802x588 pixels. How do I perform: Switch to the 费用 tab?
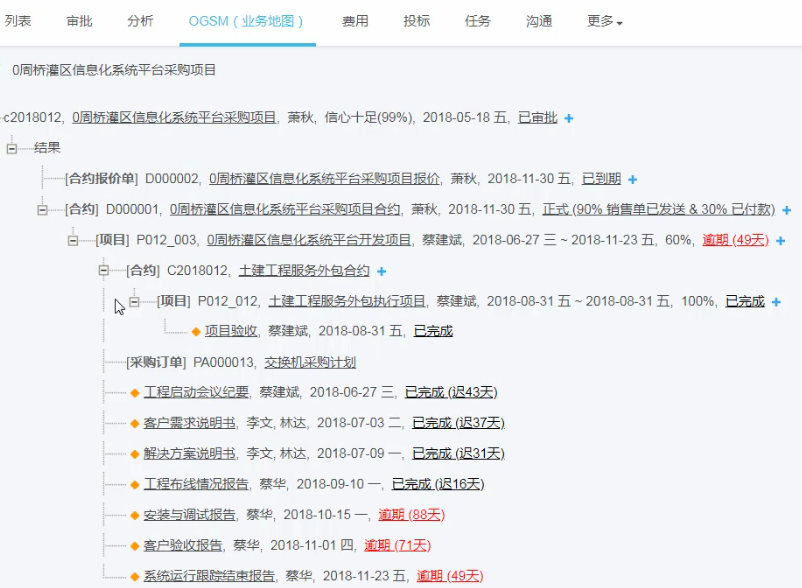(355, 21)
